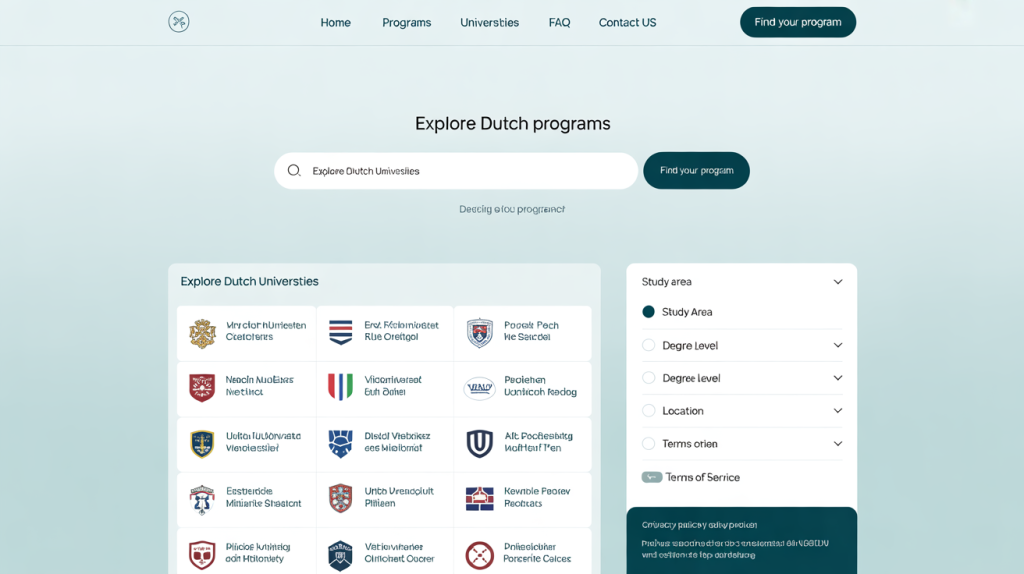
Task: Expand the Location dropdown arrow
Action: [x=838, y=411]
